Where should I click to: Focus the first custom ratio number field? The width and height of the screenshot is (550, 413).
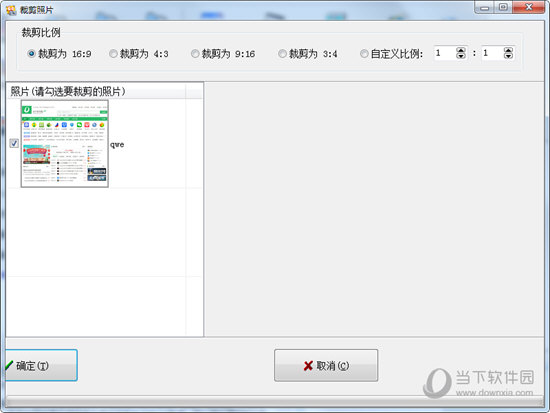(x=445, y=53)
